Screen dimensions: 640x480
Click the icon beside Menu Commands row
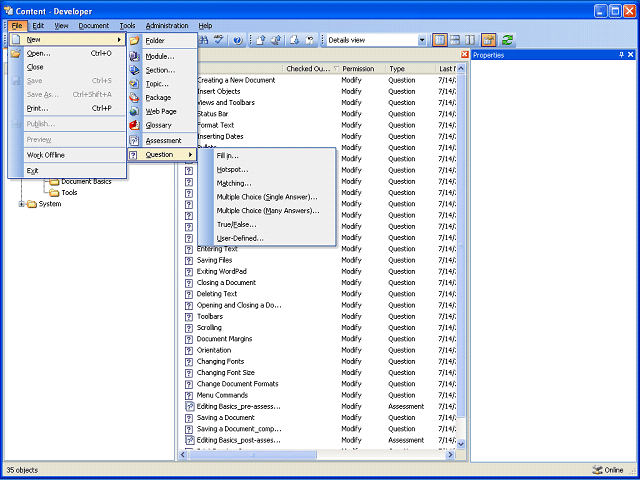[x=189, y=396]
